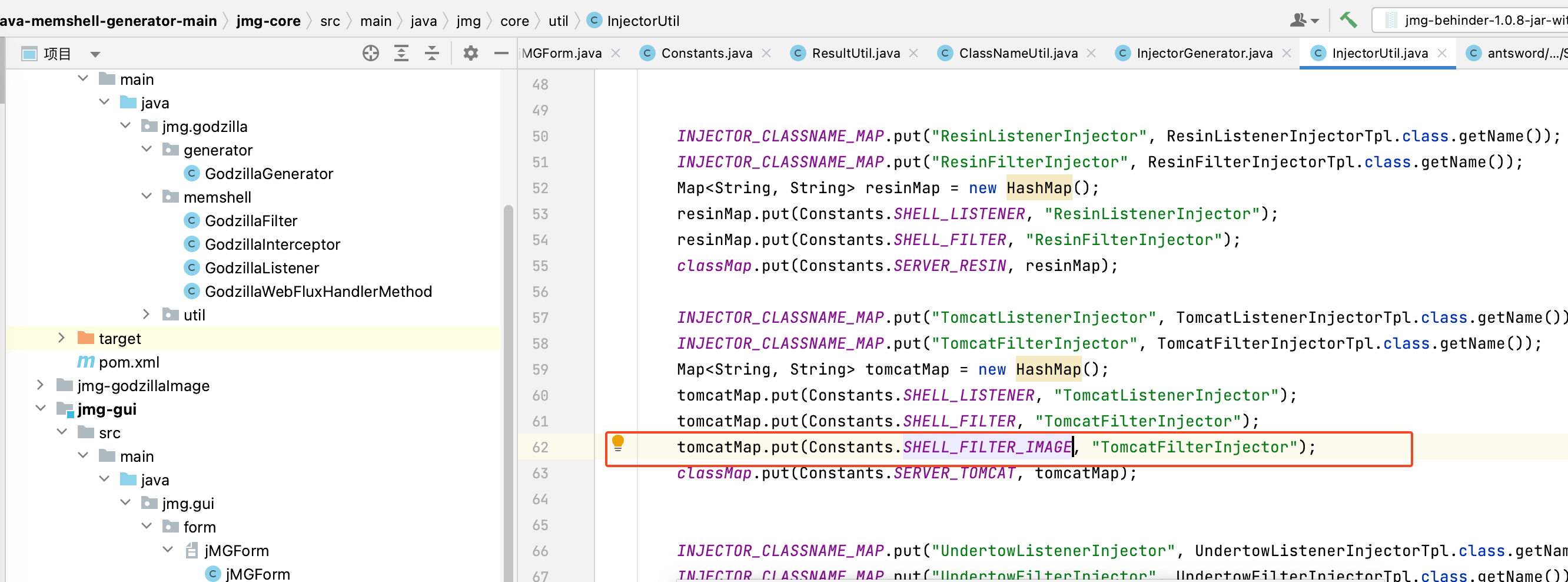Click SHELL_FILTER_IMAGE in line 62
Image resolution: width=1568 pixels, height=582 pixels.
(x=987, y=447)
